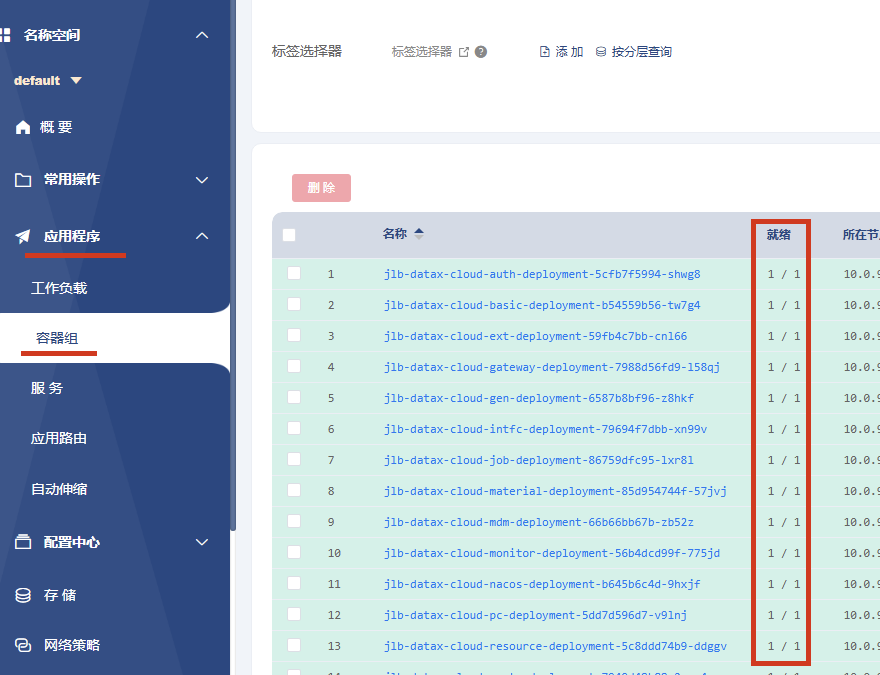Click the 常用操作 folder icon
This screenshot has height=675, width=880.
(23, 180)
